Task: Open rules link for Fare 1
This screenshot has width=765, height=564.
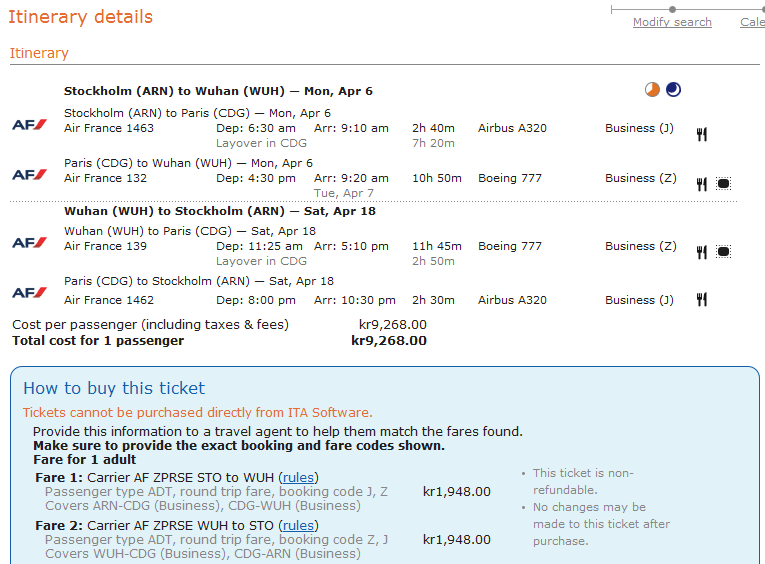Action: click(298, 478)
